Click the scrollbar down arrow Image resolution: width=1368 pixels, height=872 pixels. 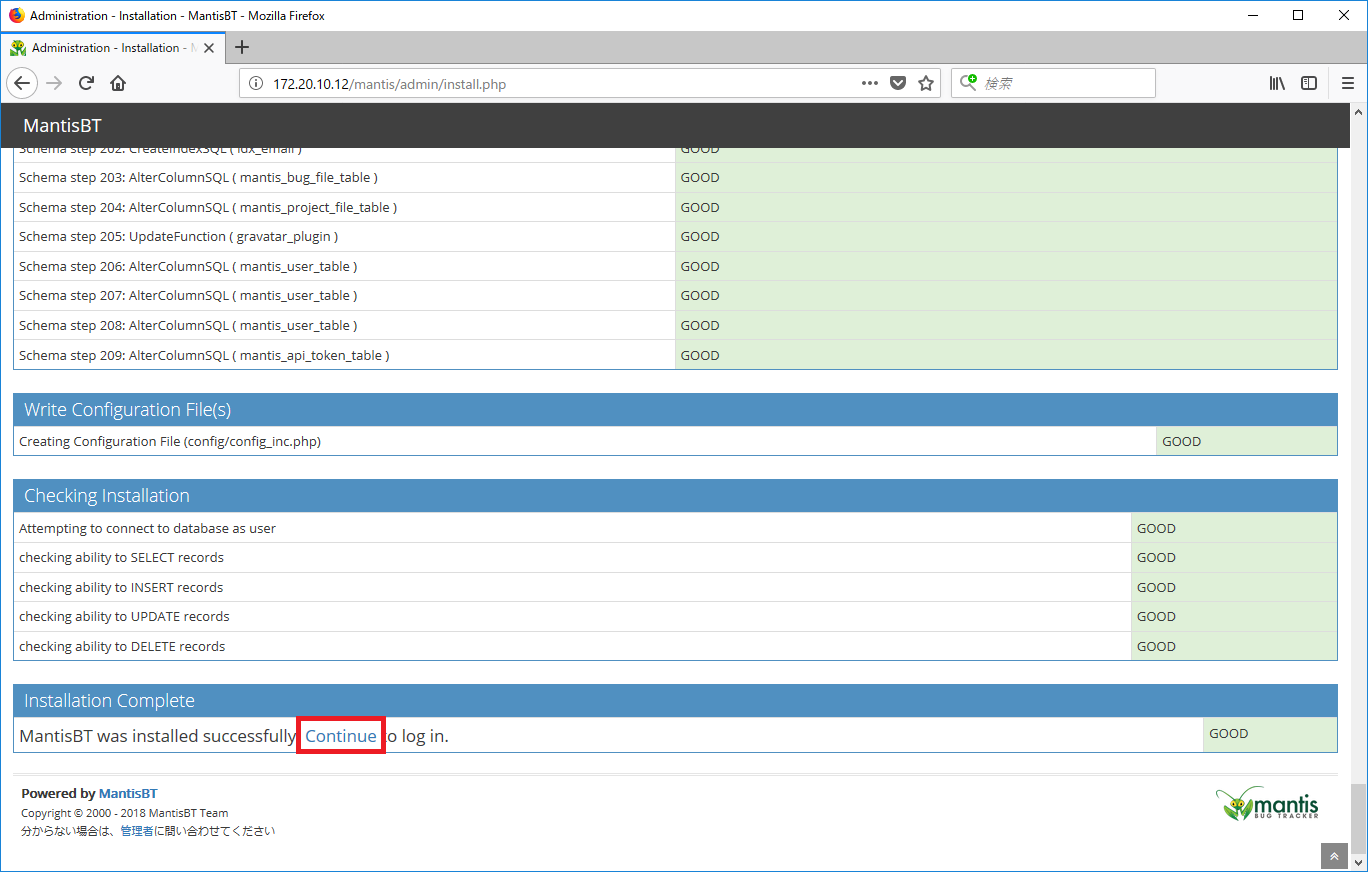1359,862
